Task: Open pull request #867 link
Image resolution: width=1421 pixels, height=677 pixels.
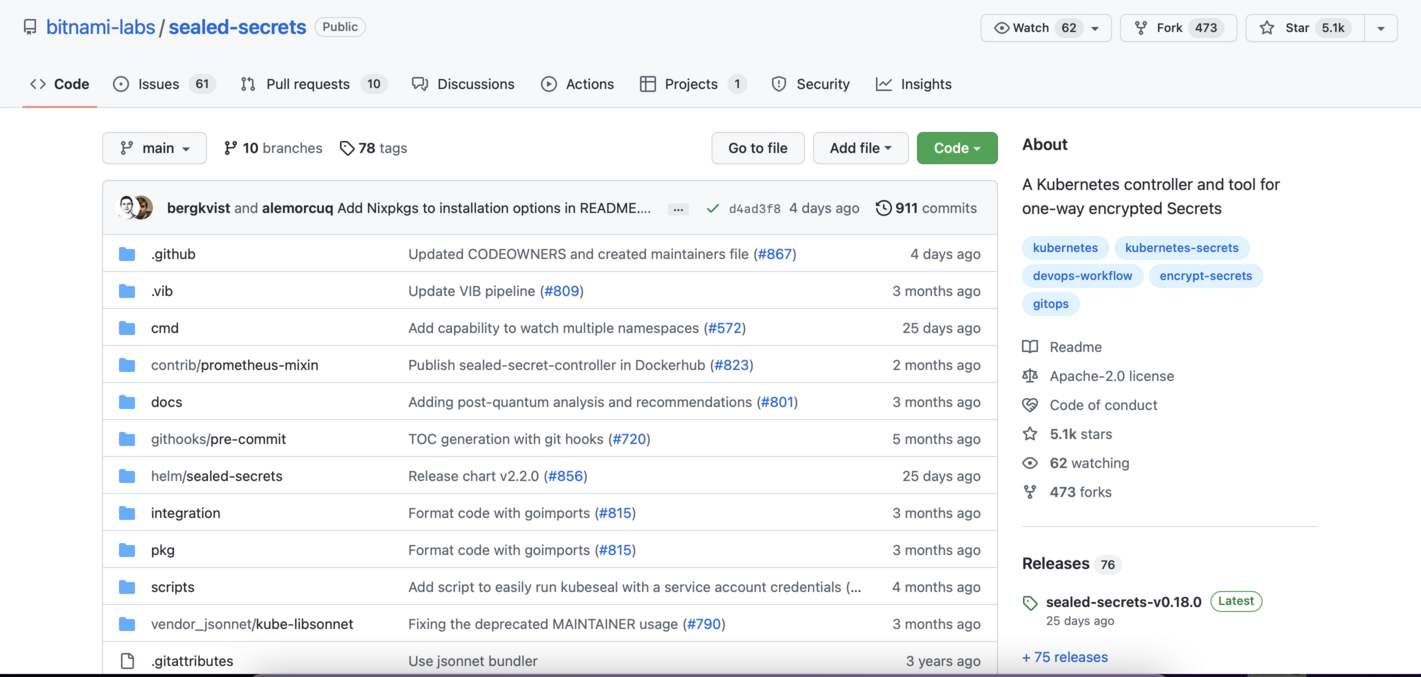Action: (x=774, y=254)
